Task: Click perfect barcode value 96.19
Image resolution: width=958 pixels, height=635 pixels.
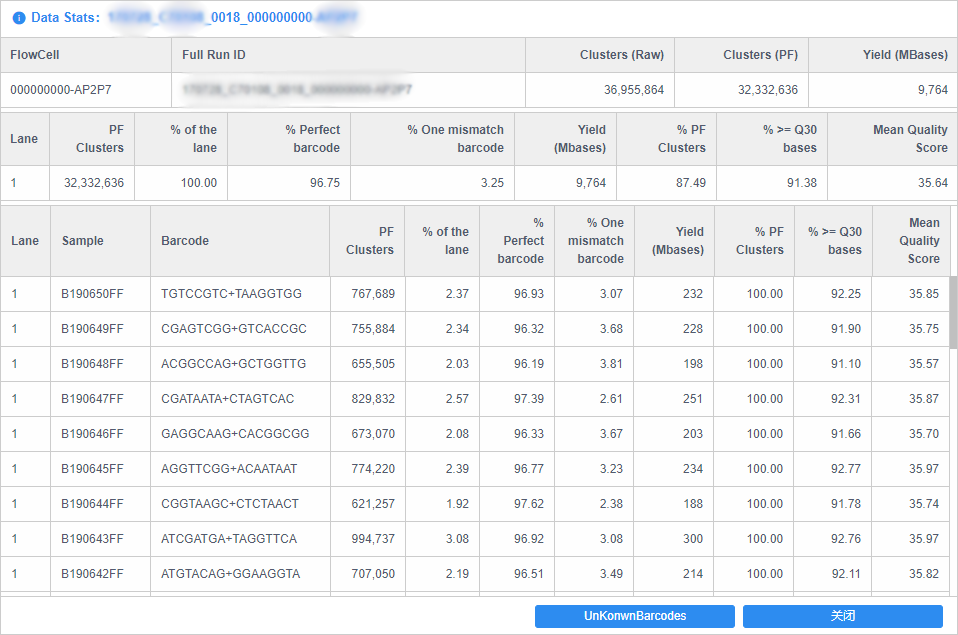Action: (x=528, y=364)
